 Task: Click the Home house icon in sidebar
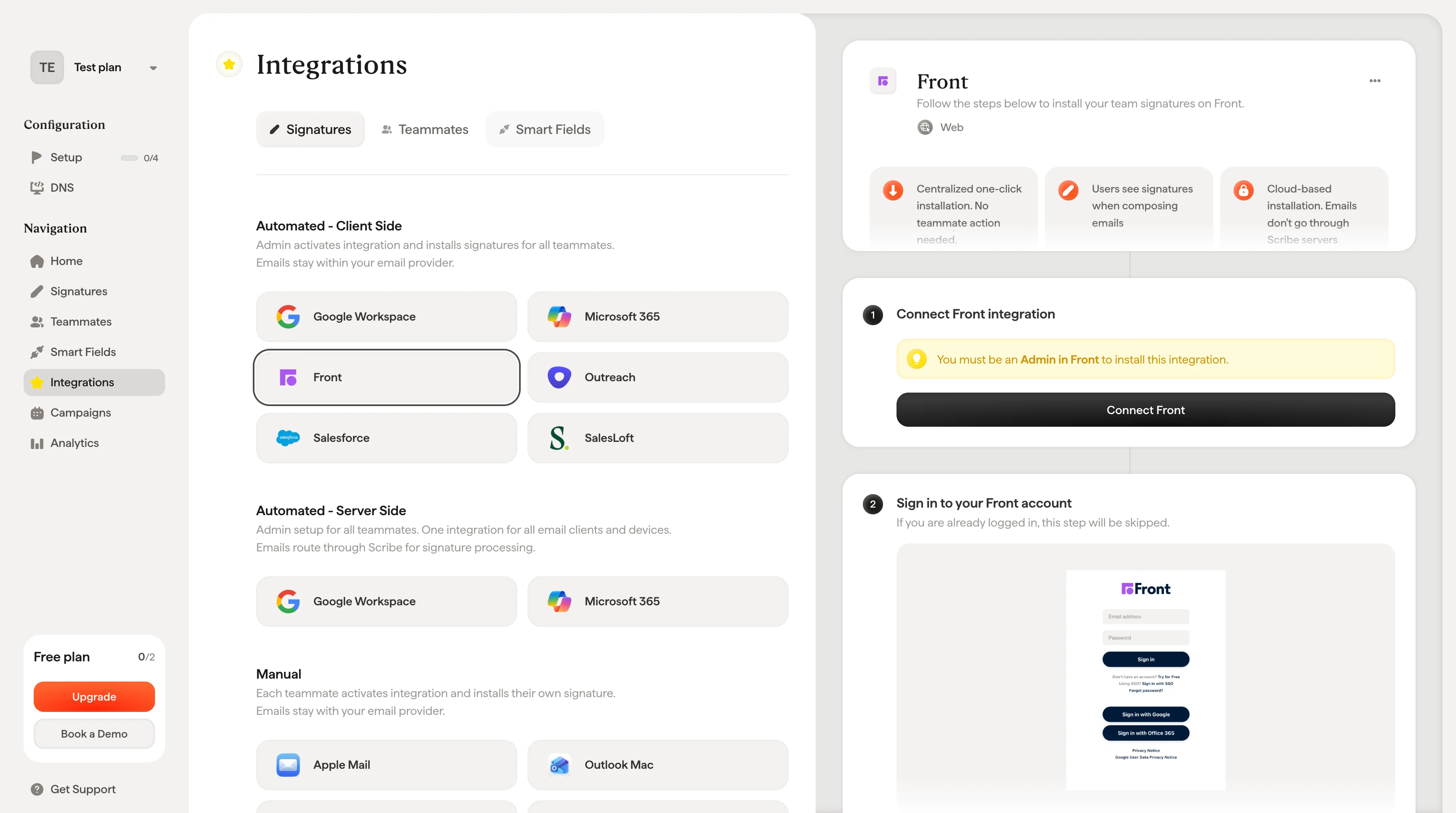[37, 261]
